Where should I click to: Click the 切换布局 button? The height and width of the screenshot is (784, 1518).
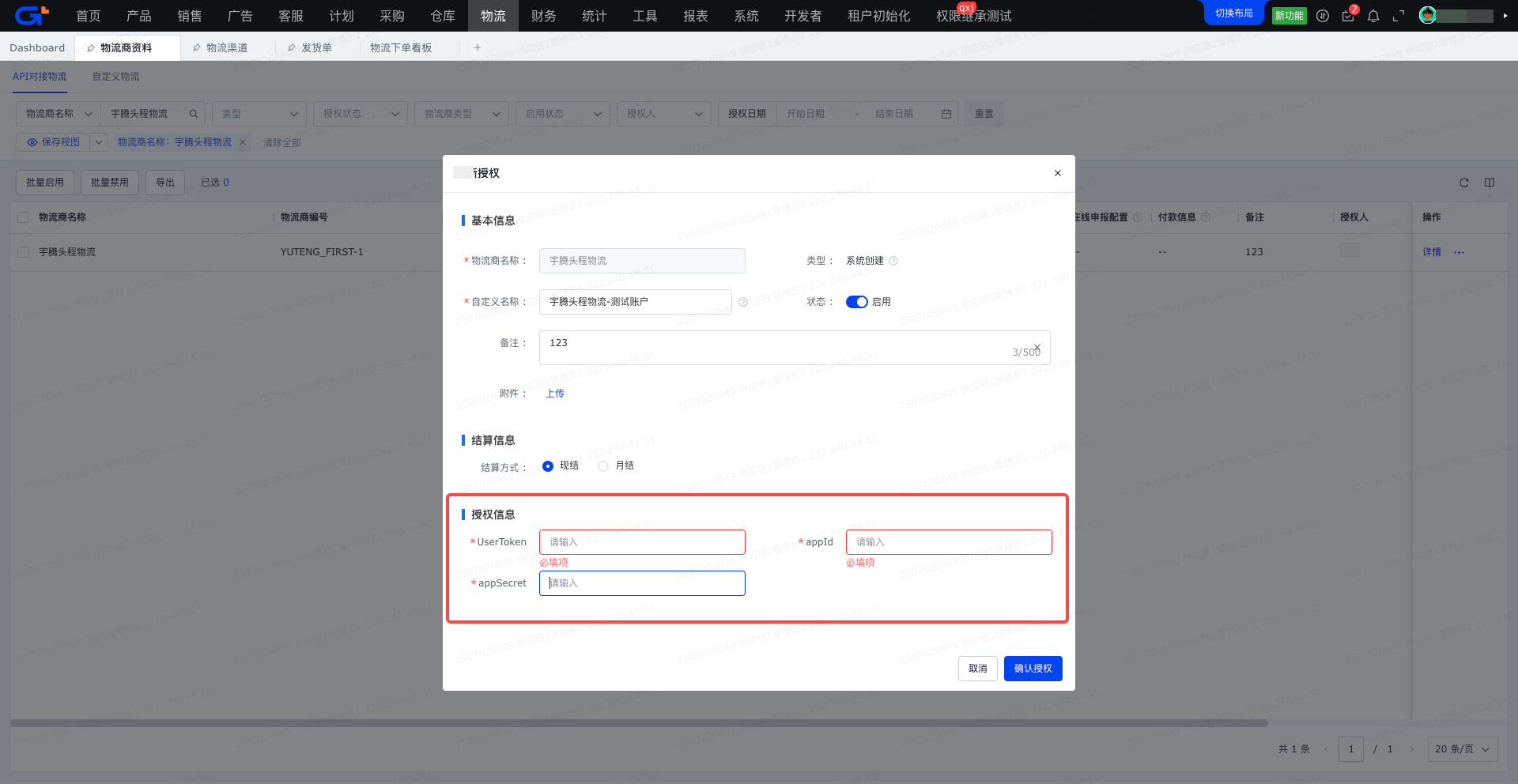tap(1234, 13)
